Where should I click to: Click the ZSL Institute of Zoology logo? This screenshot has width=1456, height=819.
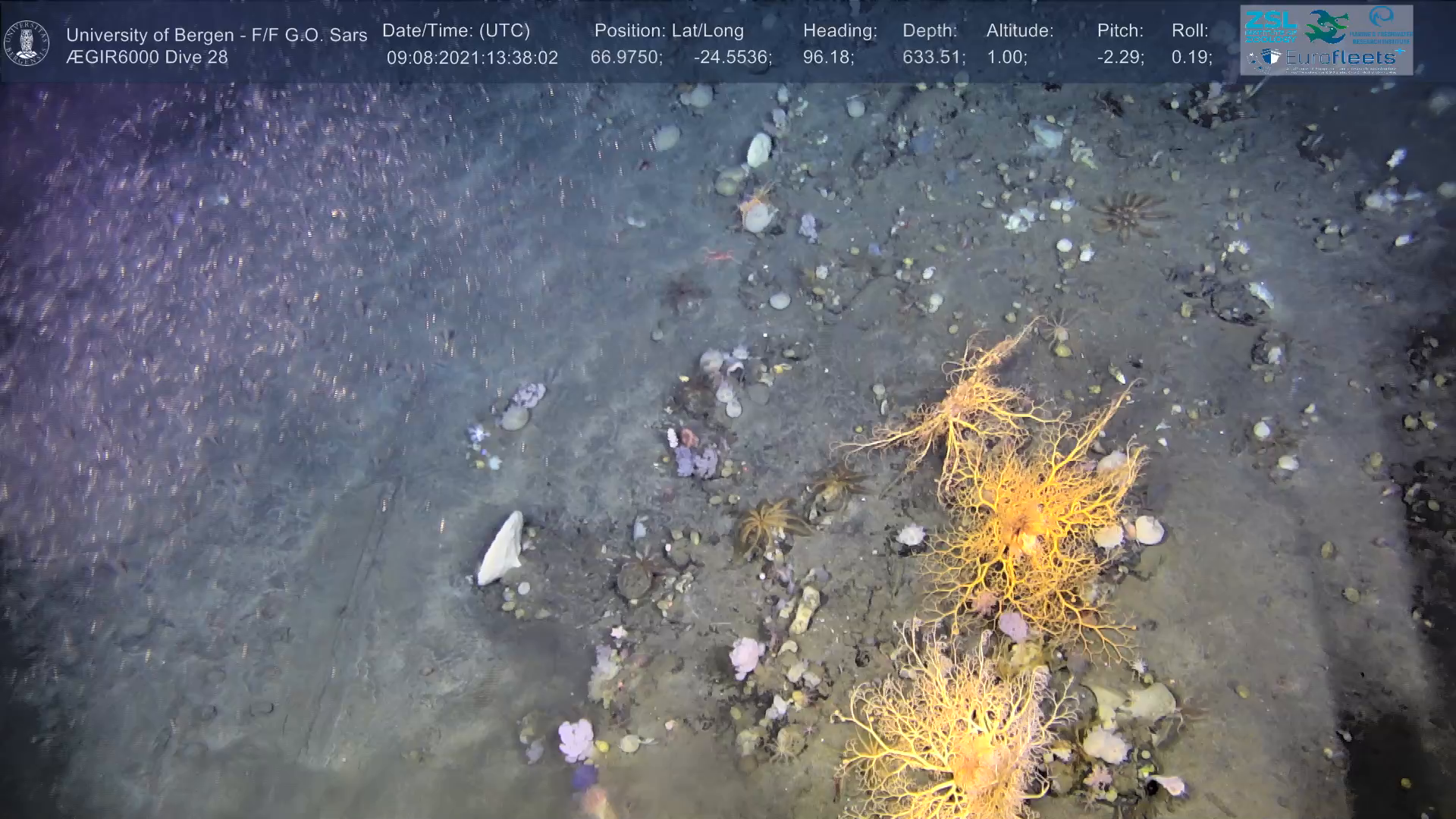[x=1270, y=27]
